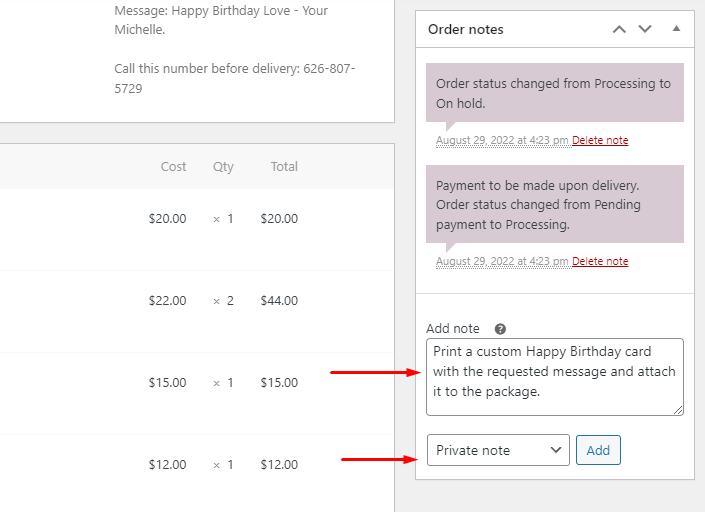
Task: Move Order notes panel up
Action: click(x=619, y=29)
